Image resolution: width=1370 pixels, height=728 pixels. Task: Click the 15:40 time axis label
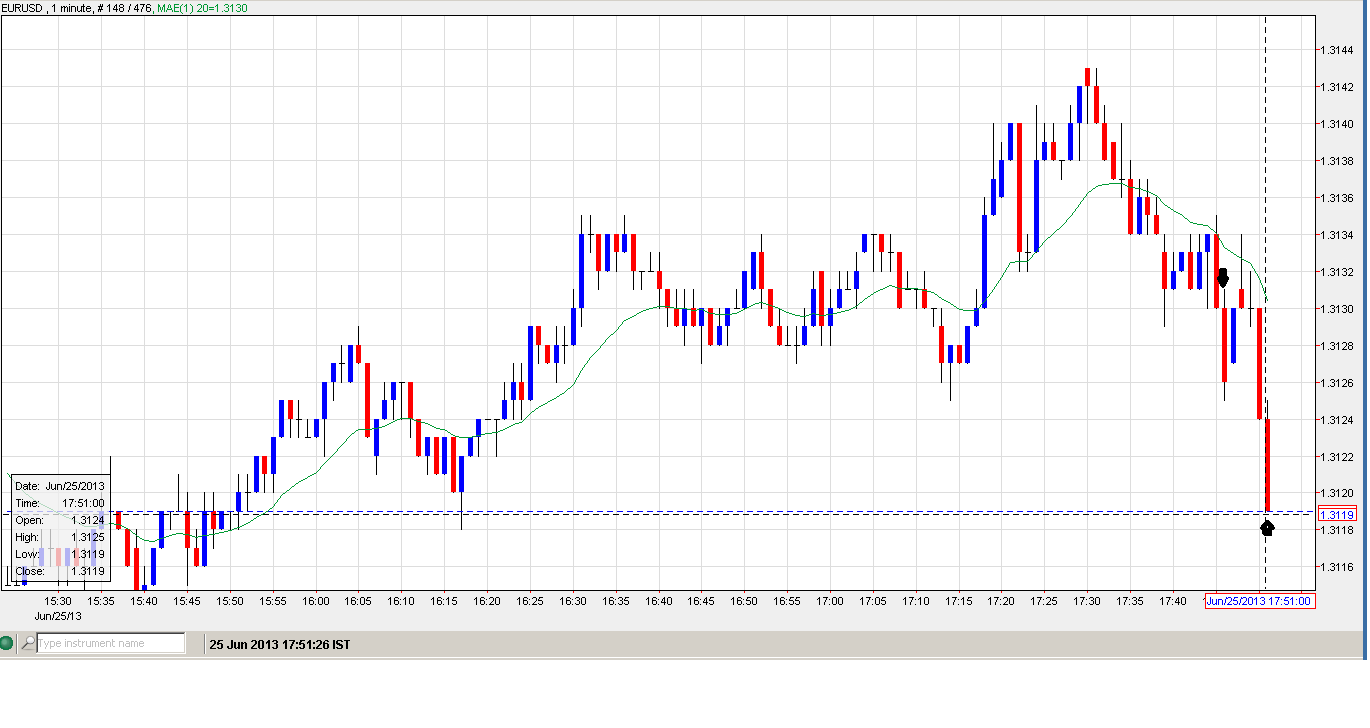coord(144,601)
